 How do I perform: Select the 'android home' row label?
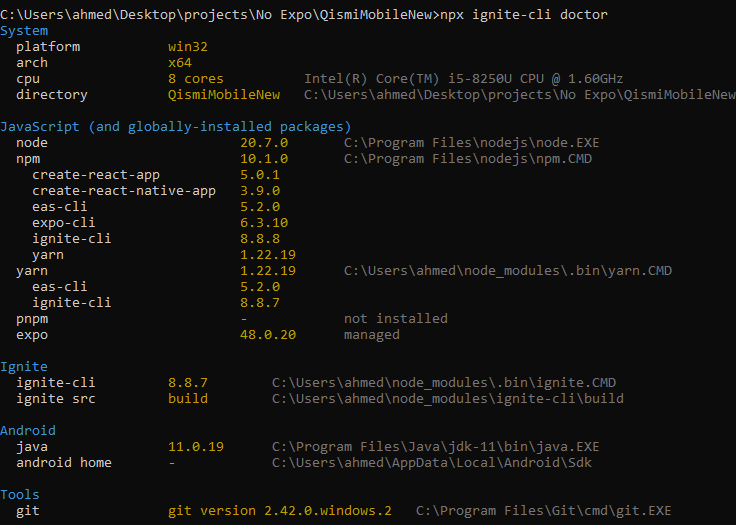pos(64,463)
